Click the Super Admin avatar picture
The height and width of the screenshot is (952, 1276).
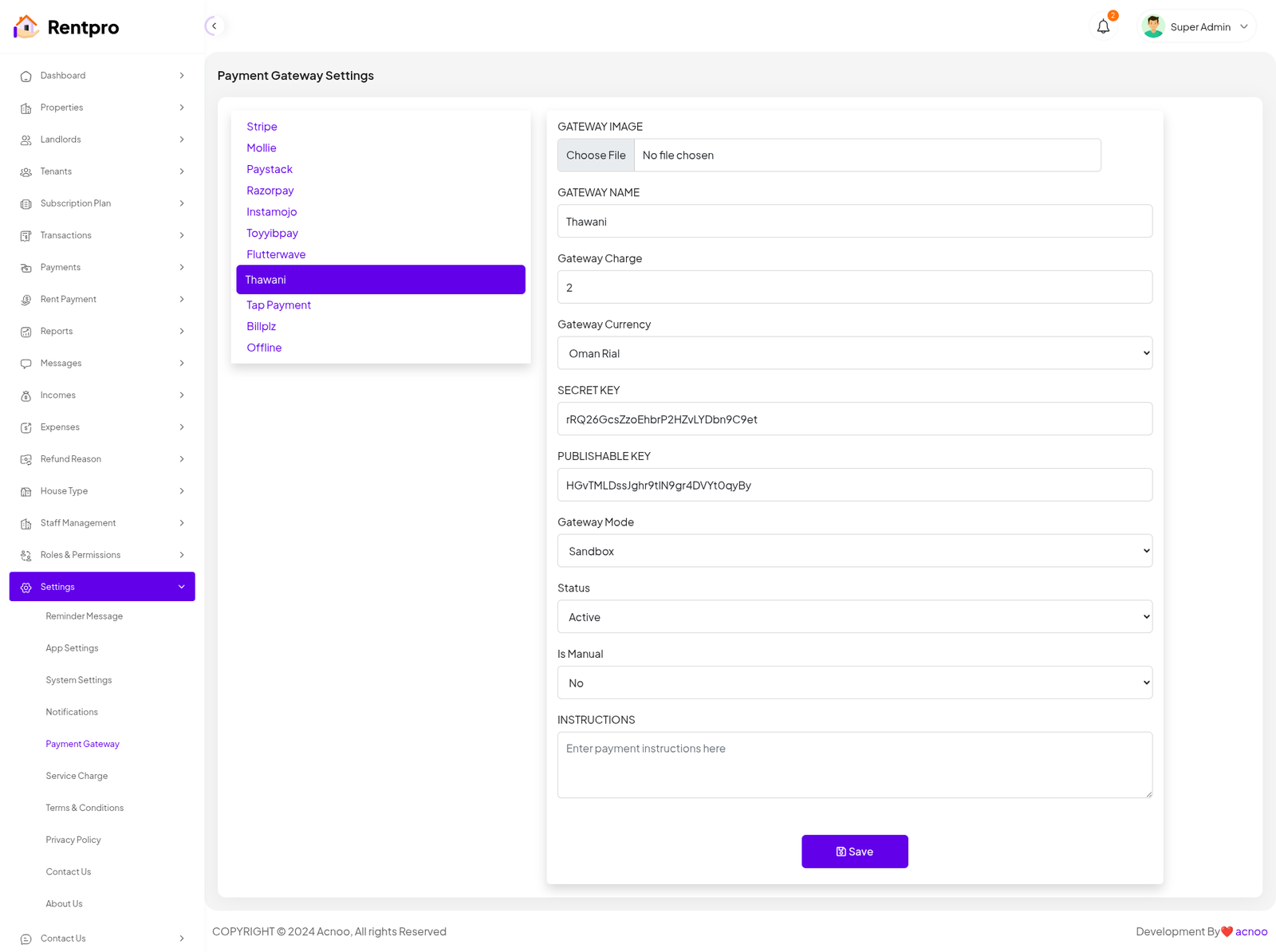1152,26
